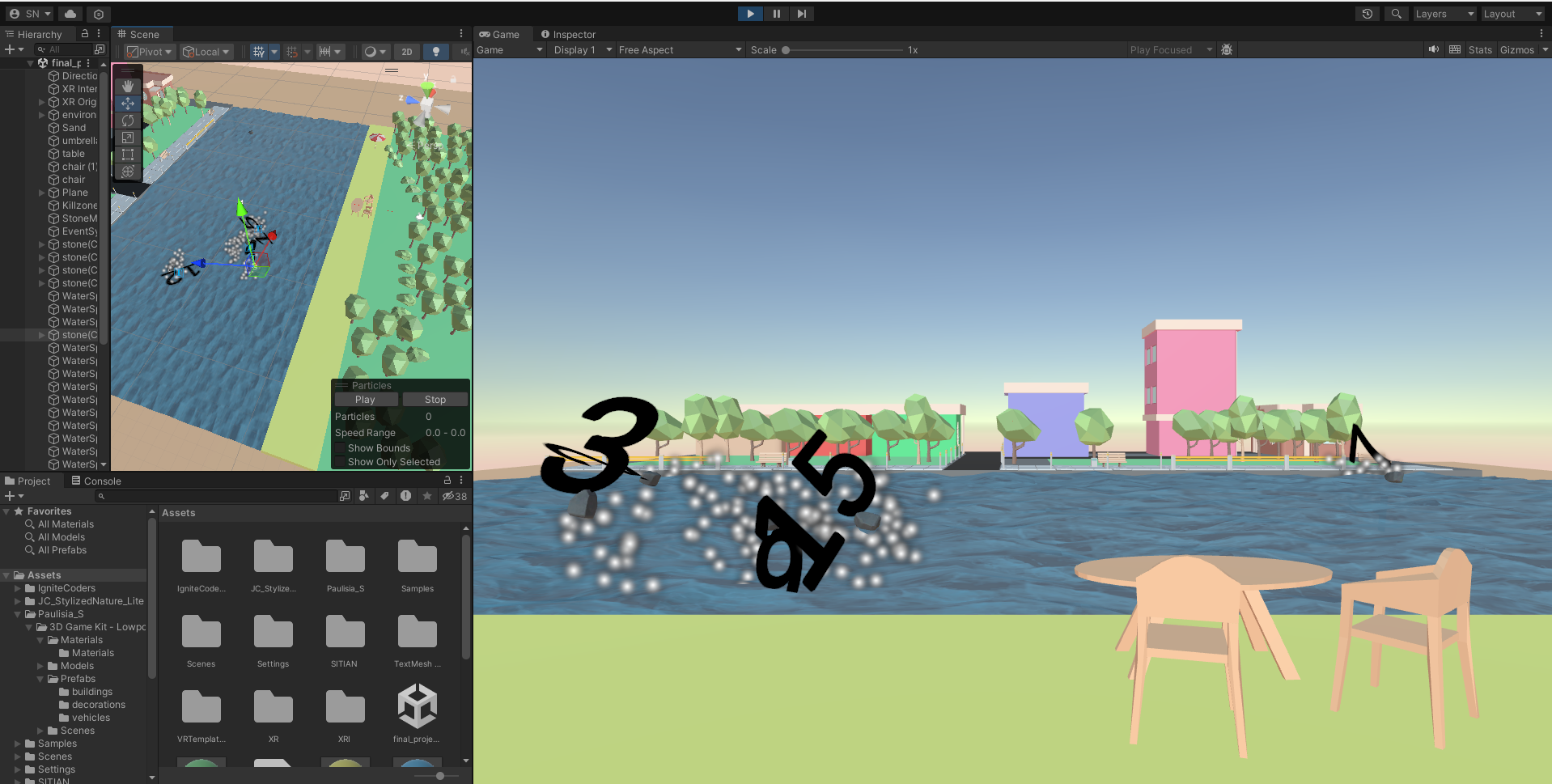Click the bug debug icon in Game view
1552x784 pixels.
click(1227, 50)
